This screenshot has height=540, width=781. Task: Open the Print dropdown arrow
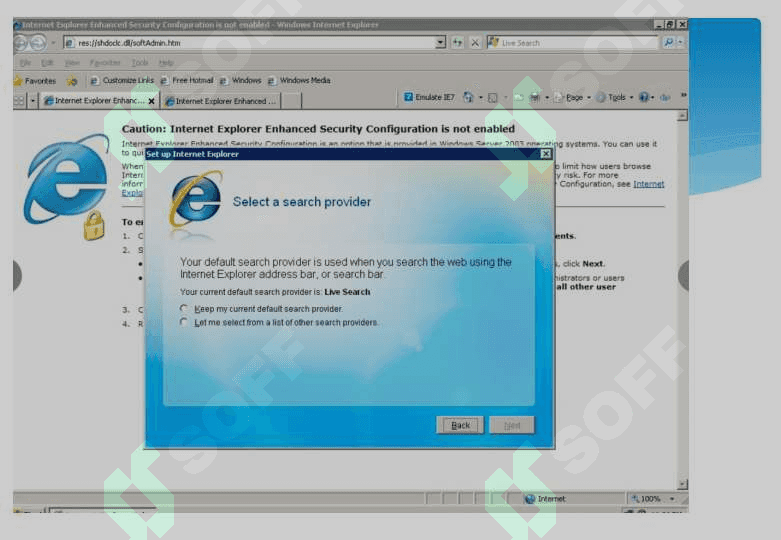click(547, 98)
